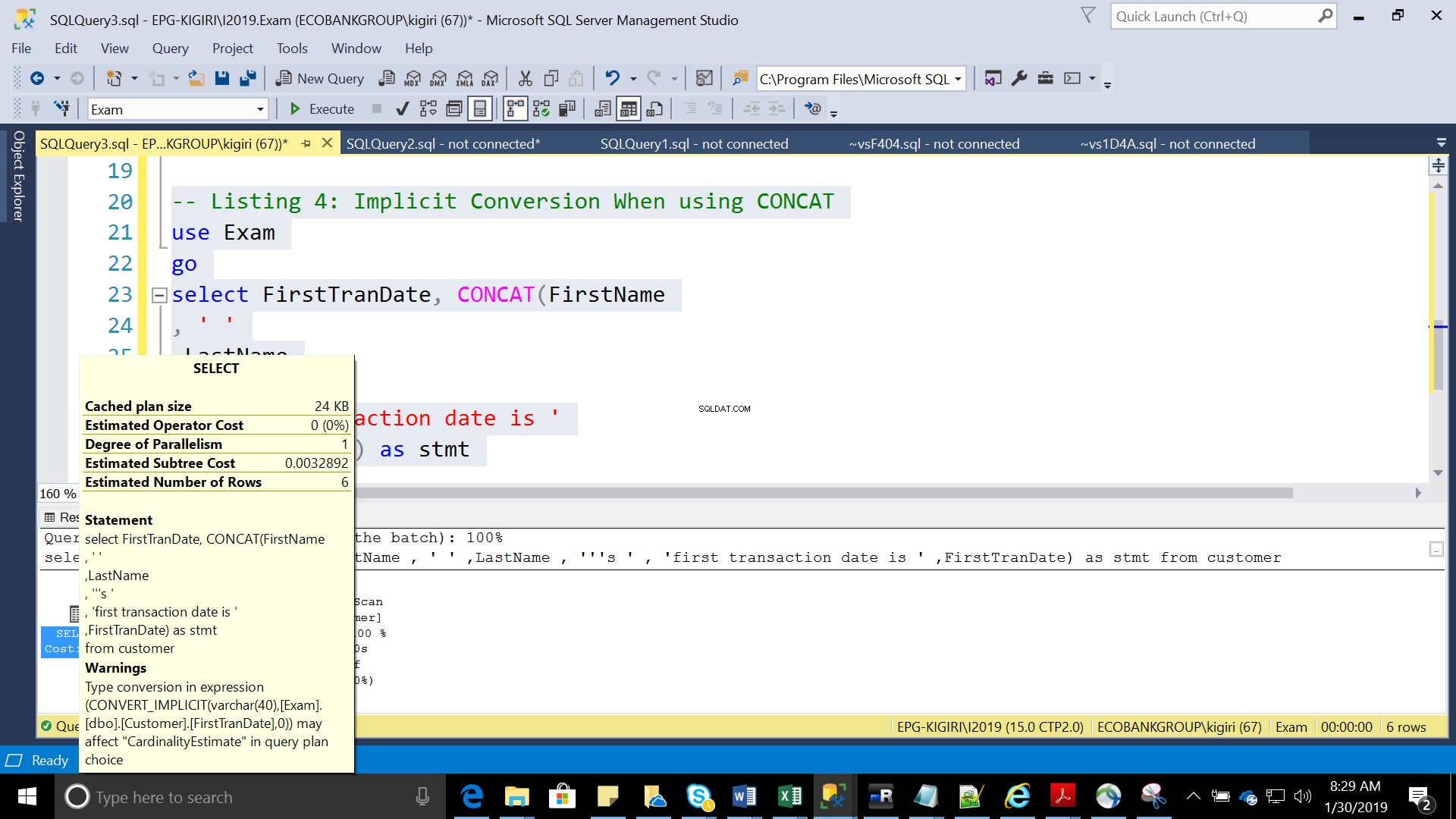Click the editor scroll down arrow
Screen dimensions: 1456x819
click(x=1438, y=472)
